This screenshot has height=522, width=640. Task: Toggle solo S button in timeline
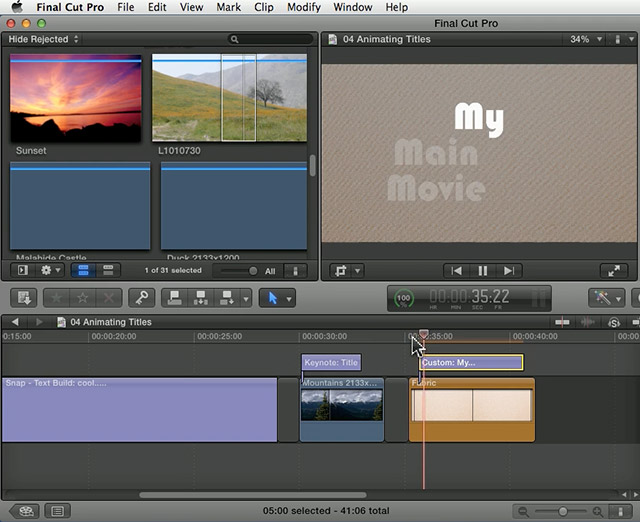tap(614, 323)
